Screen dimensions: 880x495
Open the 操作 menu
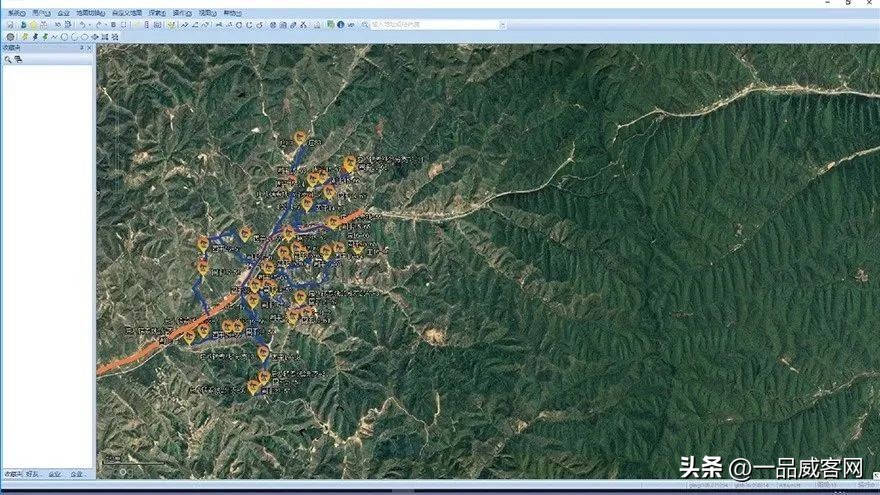click(182, 13)
